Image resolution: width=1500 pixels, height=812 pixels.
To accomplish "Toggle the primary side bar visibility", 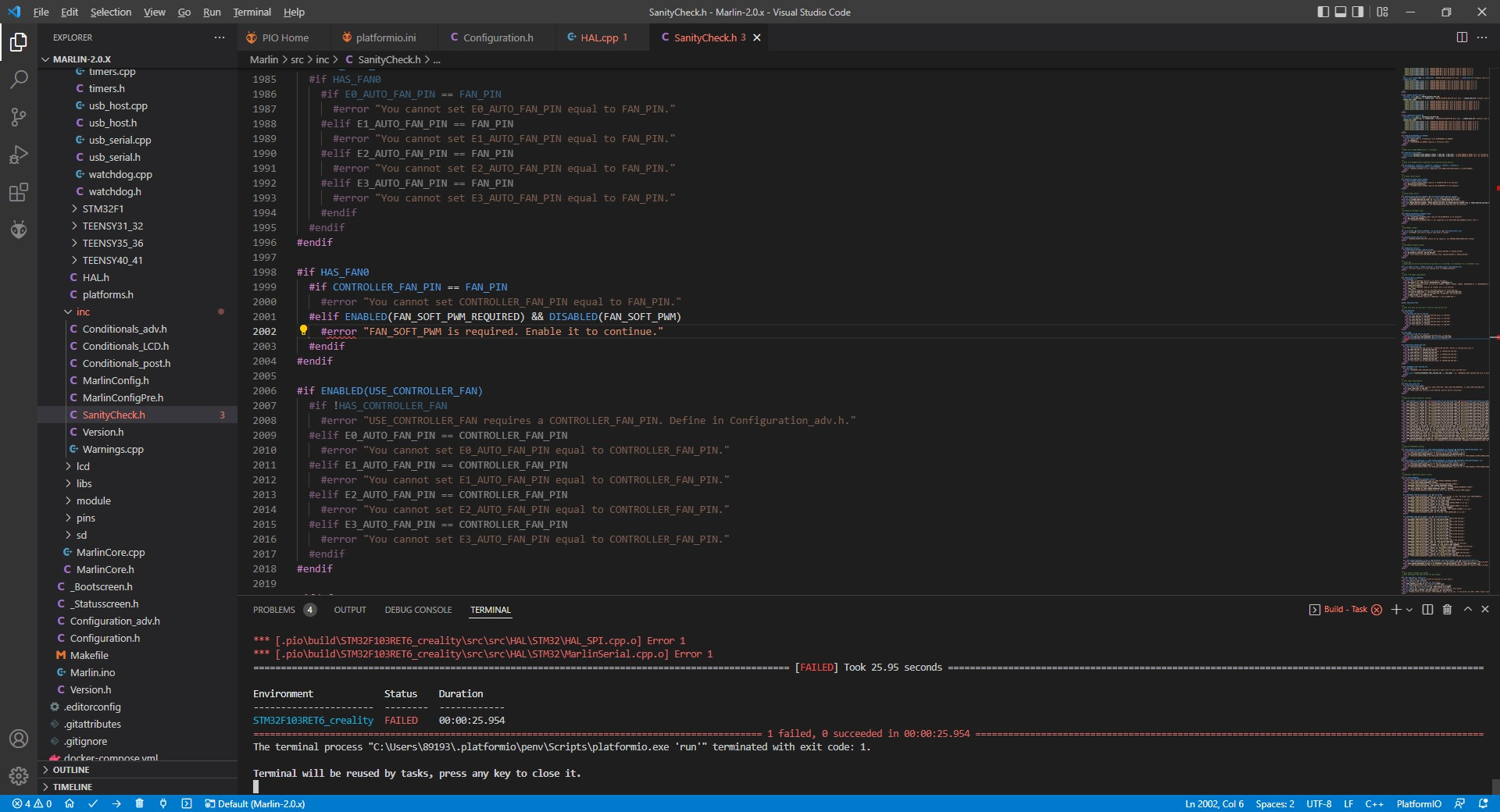I will click(x=1323, y=12).
